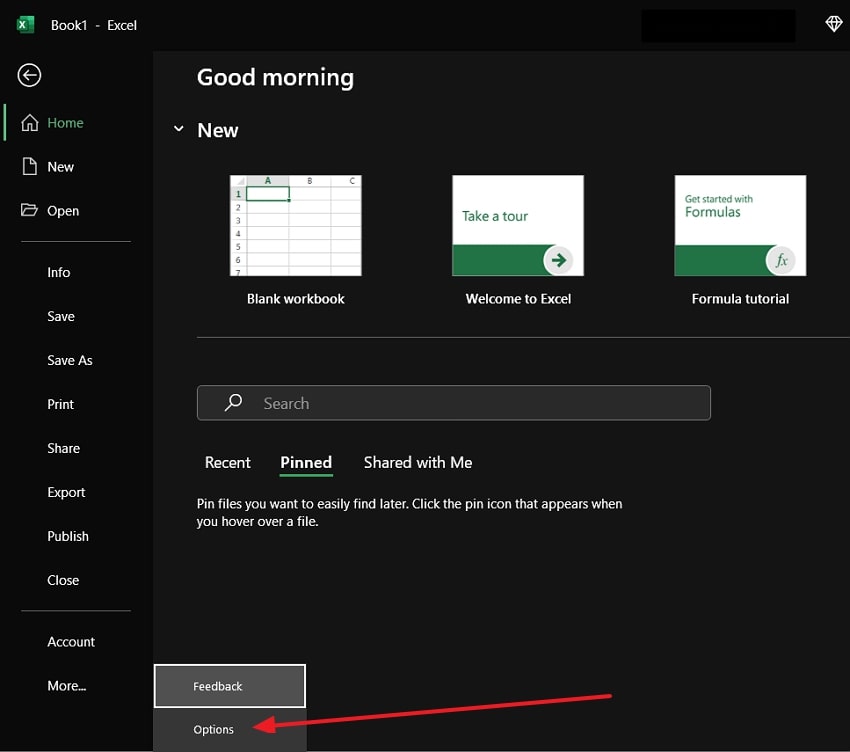Click the fx icon on Formulas thumbnail
The height and width of the screenshot is (752, 850).
pyautogui.click(x=781, y=260)
